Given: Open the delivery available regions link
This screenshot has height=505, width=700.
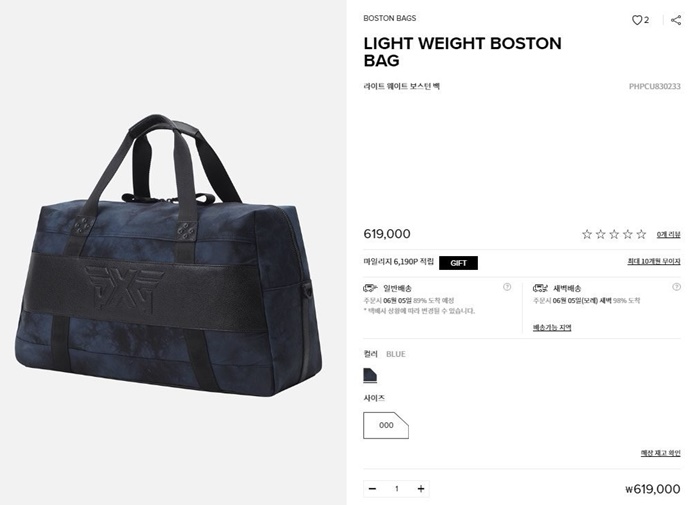Looking at the screenshot, I should click(x=552, y=328).
